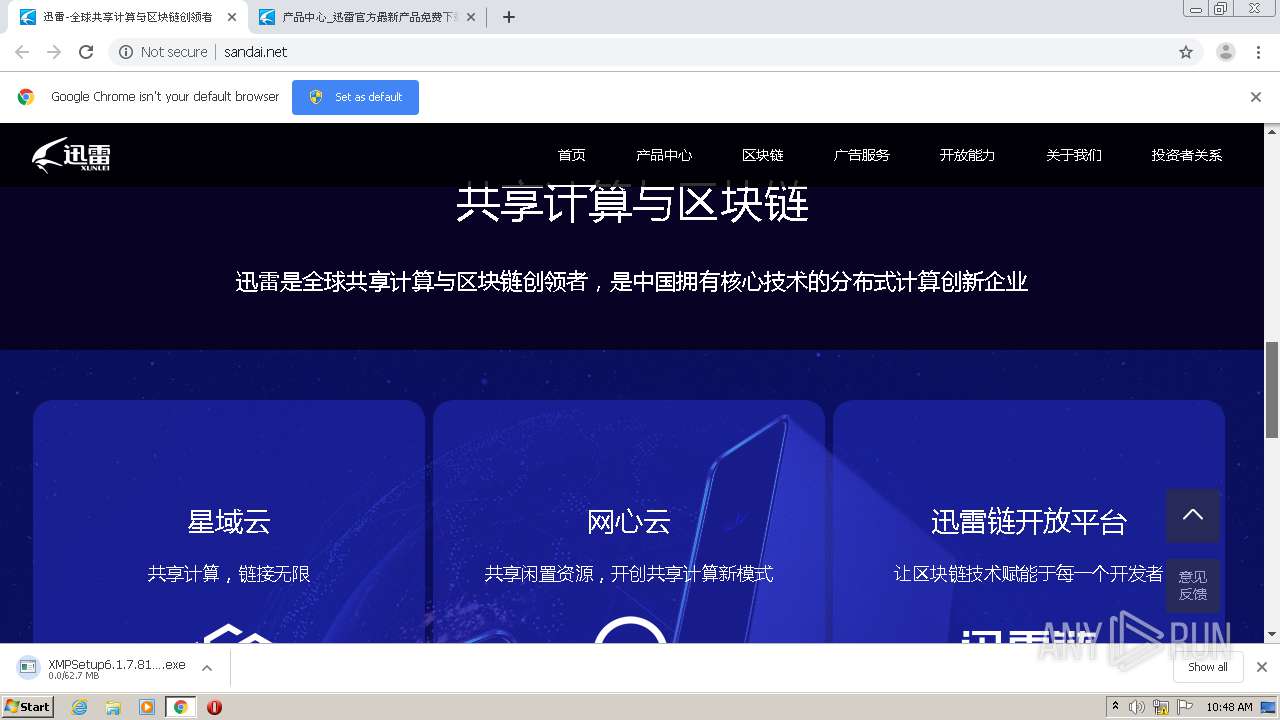Open 开放能力 in the site navigation
Screen dimensions: 1280x720
[967, 155]
